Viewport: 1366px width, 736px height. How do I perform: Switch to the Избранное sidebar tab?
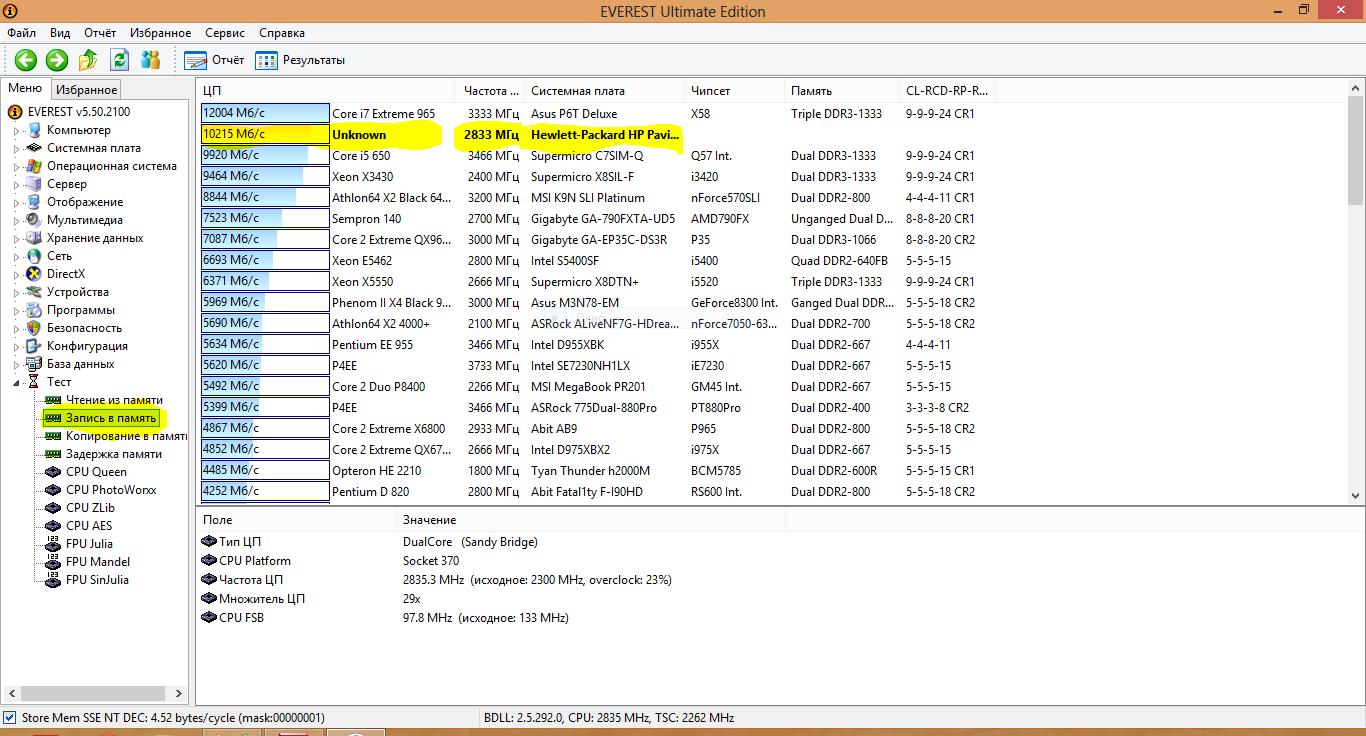pos(86,90)
